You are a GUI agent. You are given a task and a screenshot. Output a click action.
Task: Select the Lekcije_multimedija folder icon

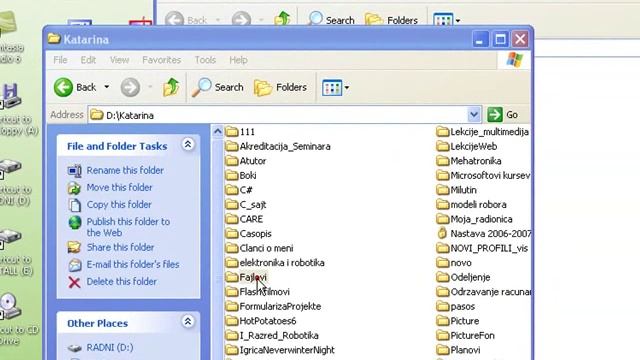tap(442, 132)
